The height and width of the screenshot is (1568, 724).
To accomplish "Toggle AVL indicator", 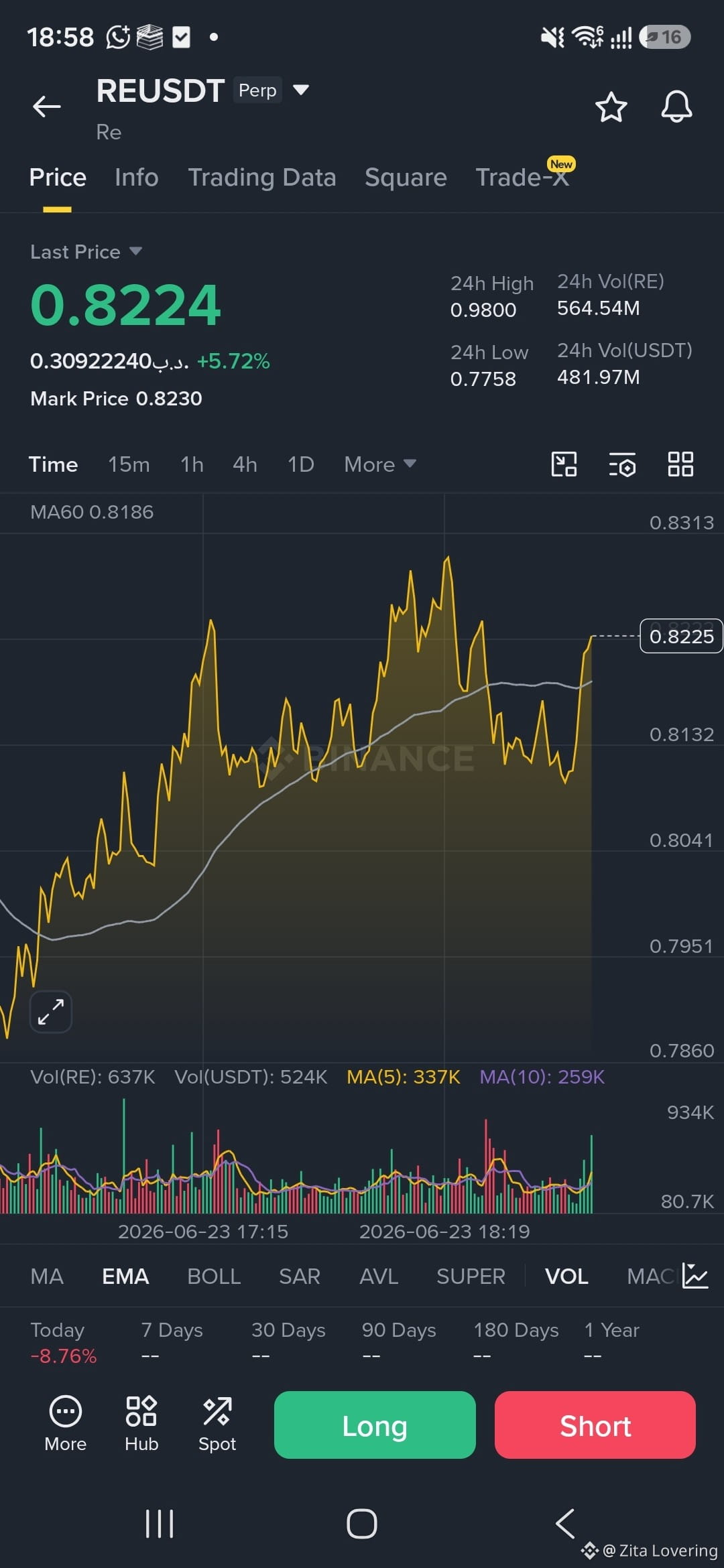I will pyautogui.click(x=379, y=1276).
